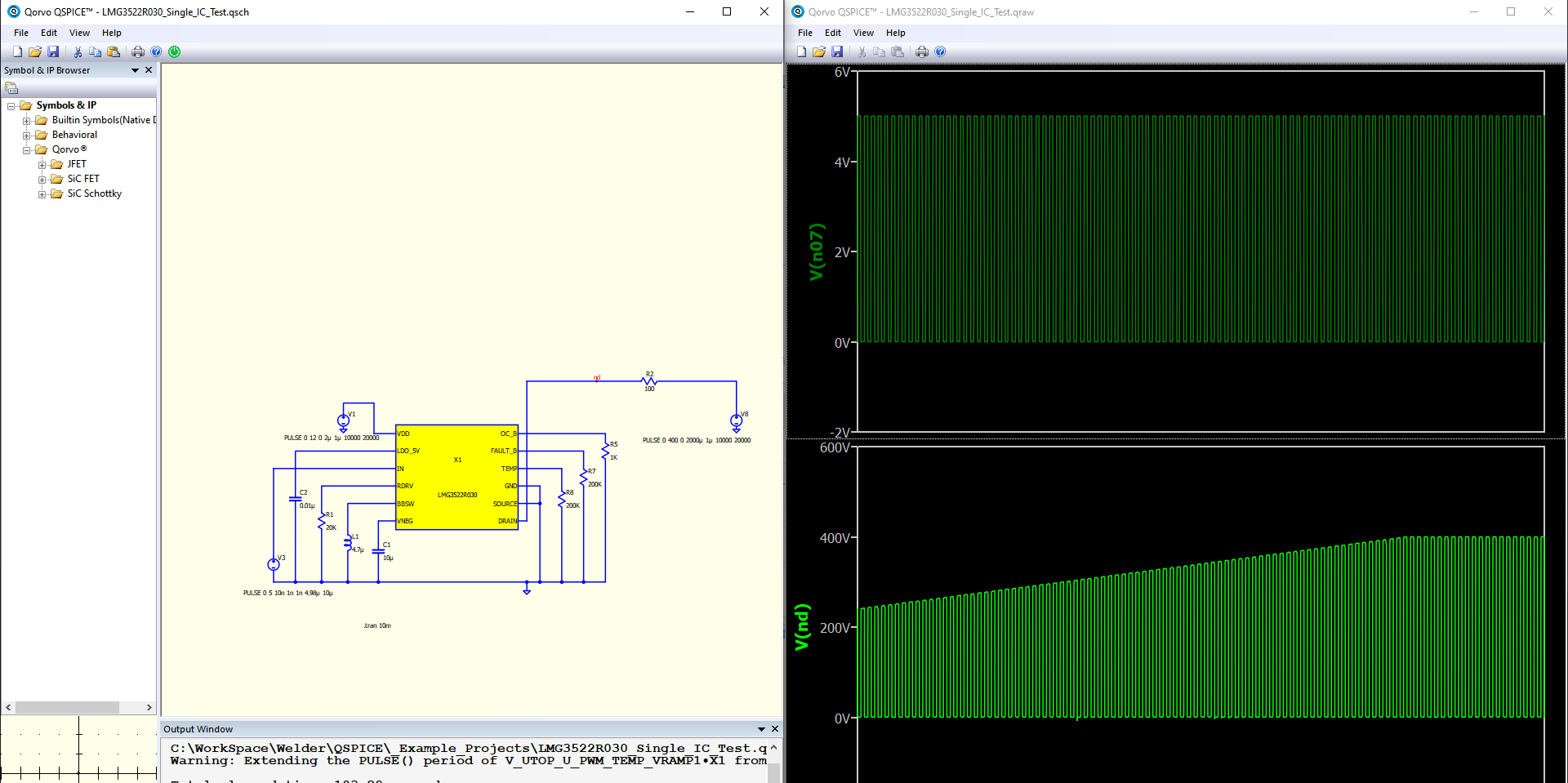Open Help menu in schematic window
This screenshot has width=1568, height=783.
coord(112,33)
